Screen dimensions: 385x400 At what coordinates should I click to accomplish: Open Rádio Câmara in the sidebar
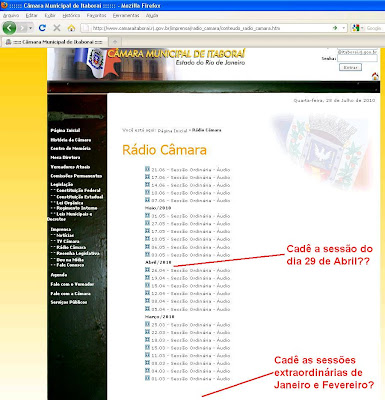click(71, 247)
